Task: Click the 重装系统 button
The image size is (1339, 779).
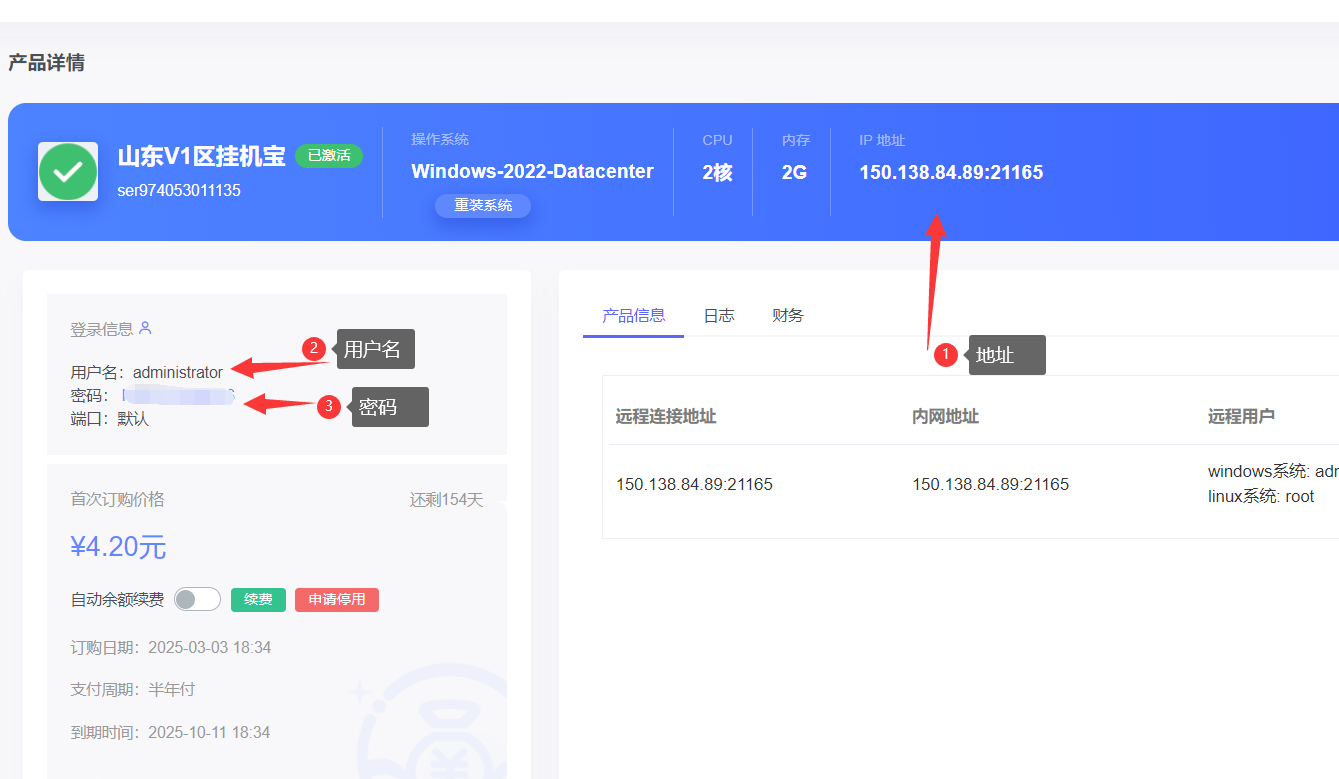Action: [x=483, y=205]
